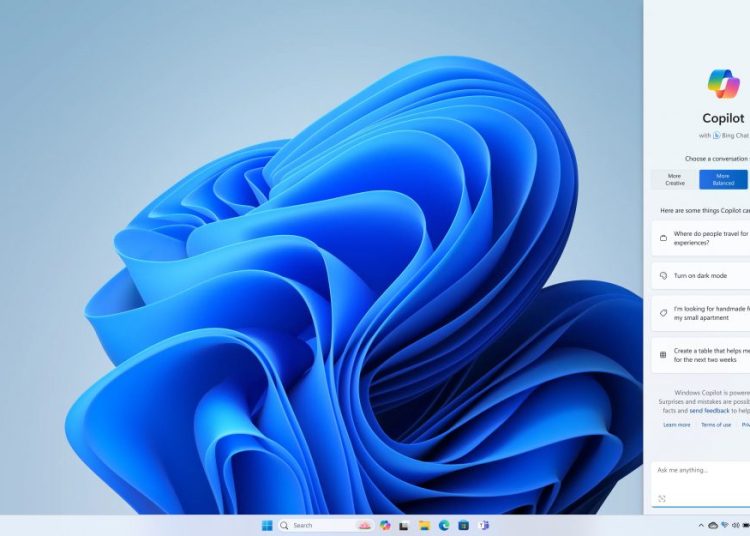The image size is (750, 536).
Task: Click the search highlight icon in Search box
Action: click(x=364, y=525)
